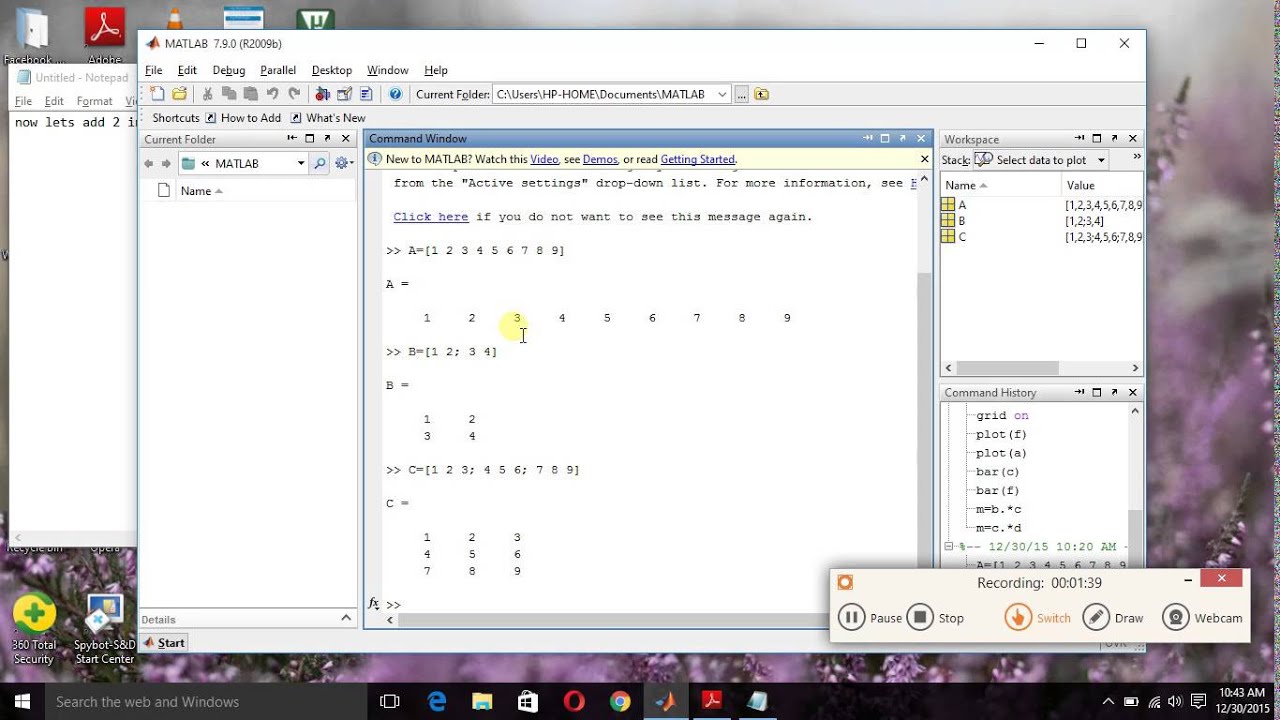Screen dimensions: 1280x720
Task: Click the Getting Started link
Action: [x=697, y=159]
